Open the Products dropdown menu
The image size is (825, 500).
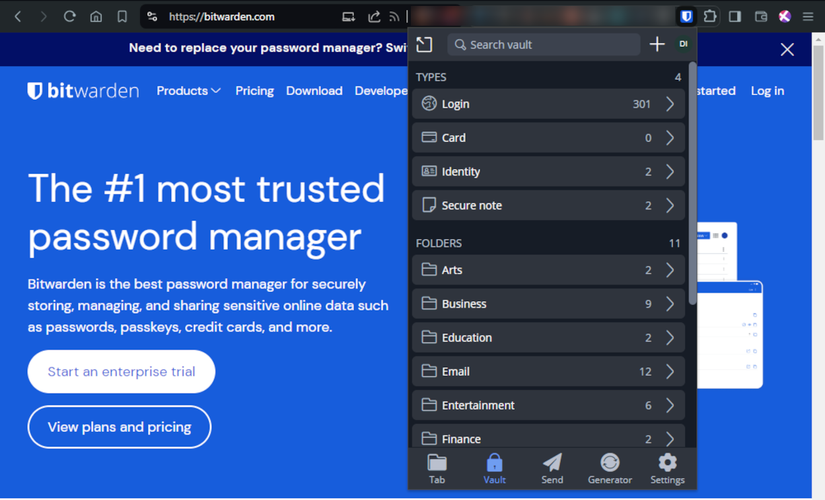188,91
